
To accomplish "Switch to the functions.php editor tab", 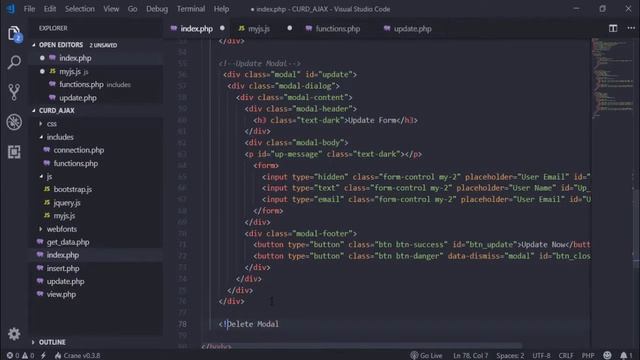I will [338, 29].
